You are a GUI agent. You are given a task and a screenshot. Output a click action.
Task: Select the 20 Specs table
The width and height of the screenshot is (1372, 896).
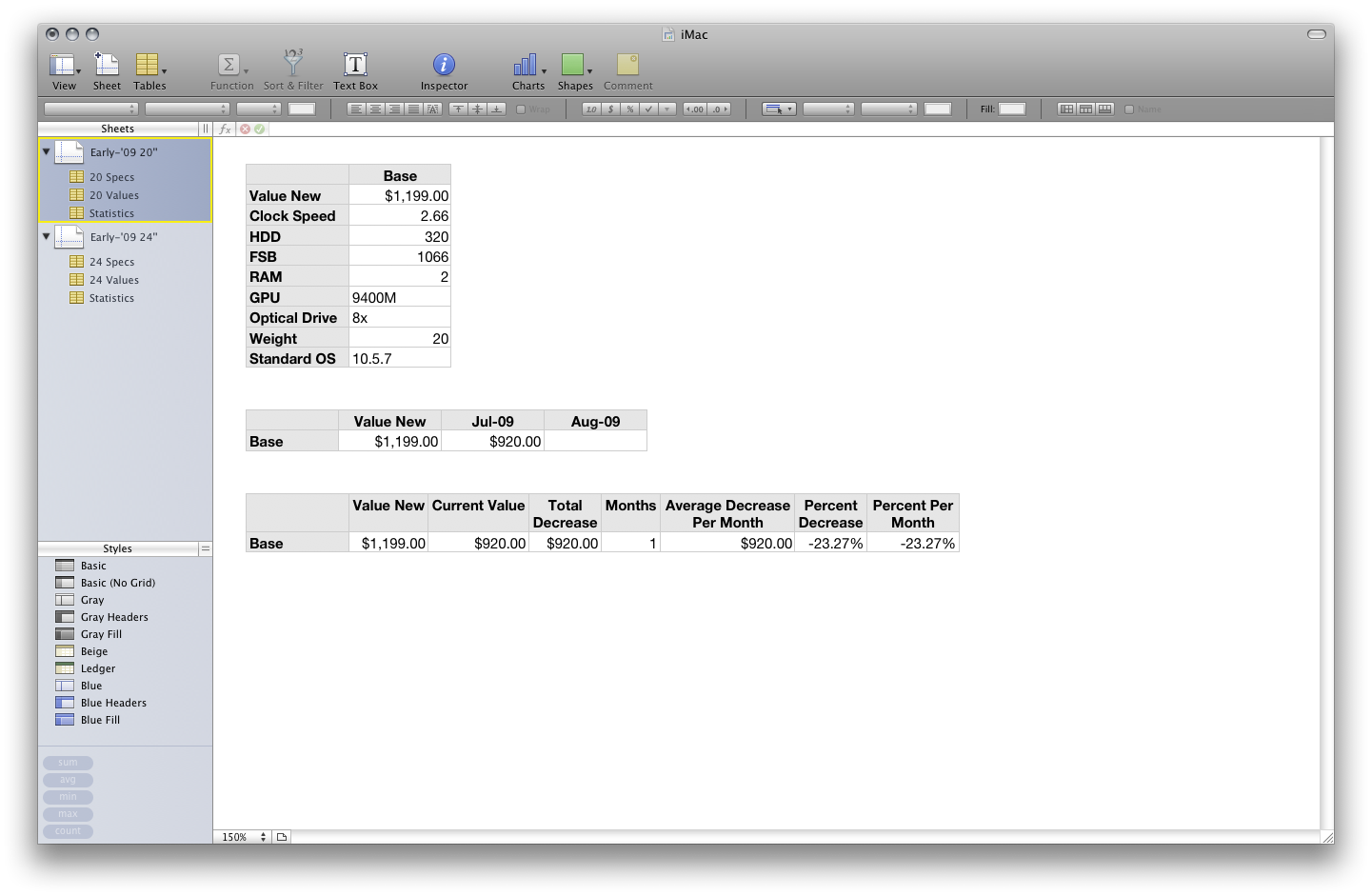point(111,177)
